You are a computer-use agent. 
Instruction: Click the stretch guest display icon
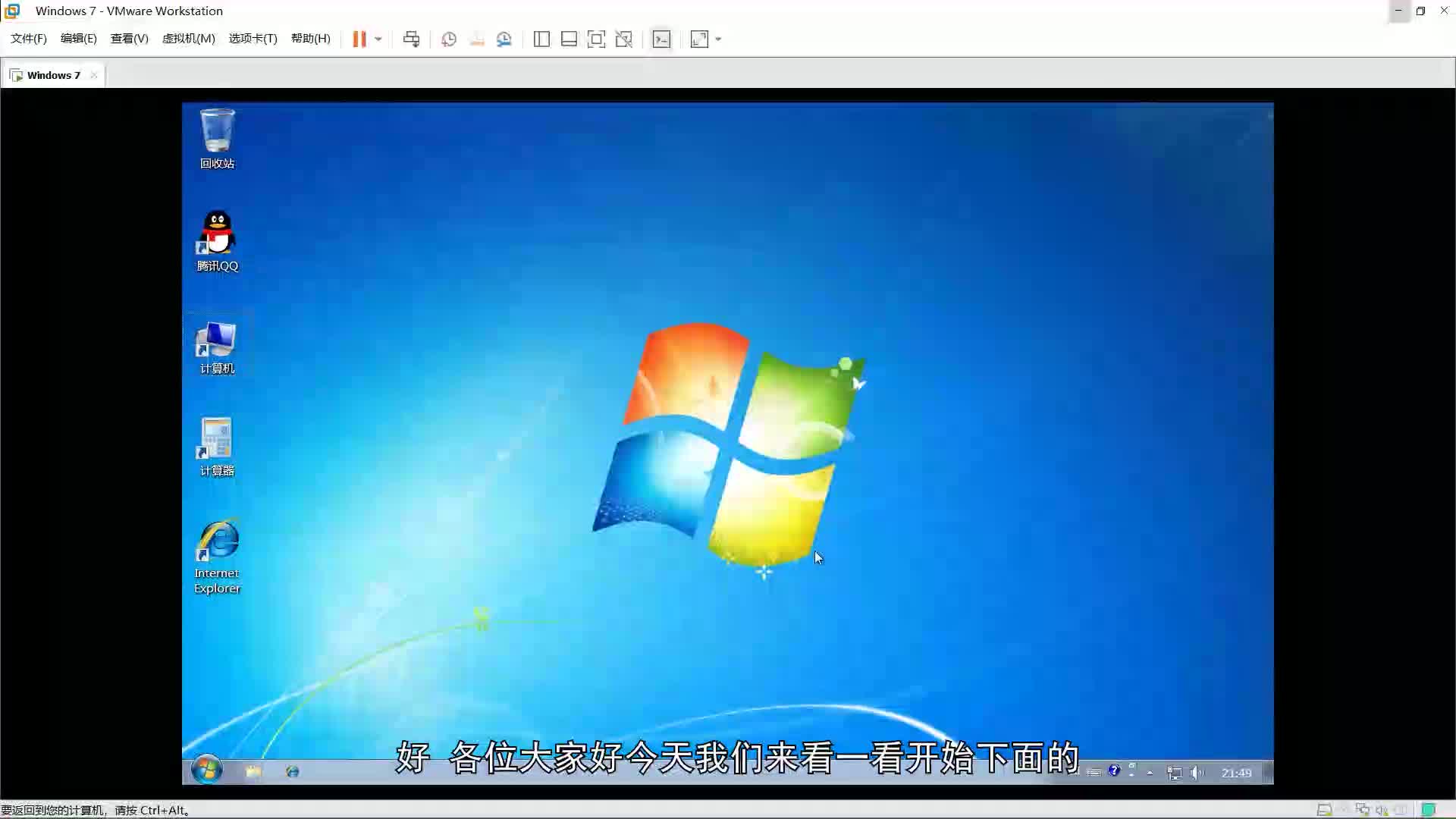[699, 39]
